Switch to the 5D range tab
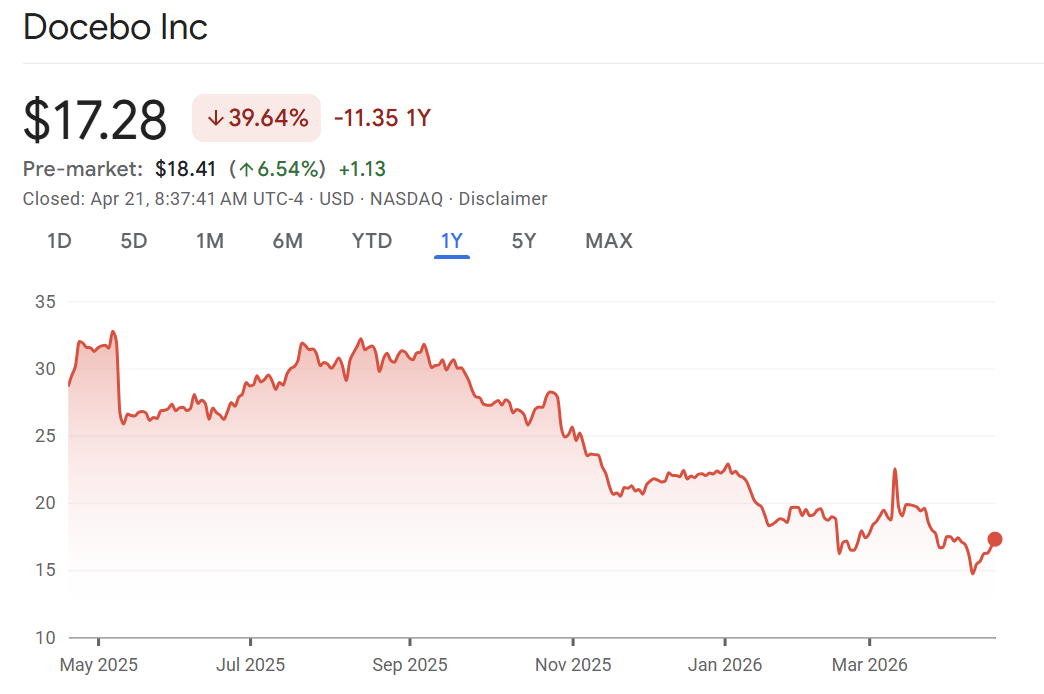This screenshot has height=694, width=1044. click(133, 241)
